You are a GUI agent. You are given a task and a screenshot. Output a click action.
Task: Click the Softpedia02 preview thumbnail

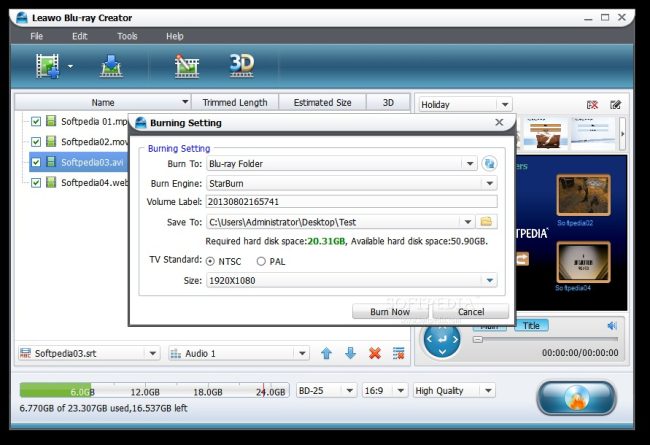[x=583, y=195]
